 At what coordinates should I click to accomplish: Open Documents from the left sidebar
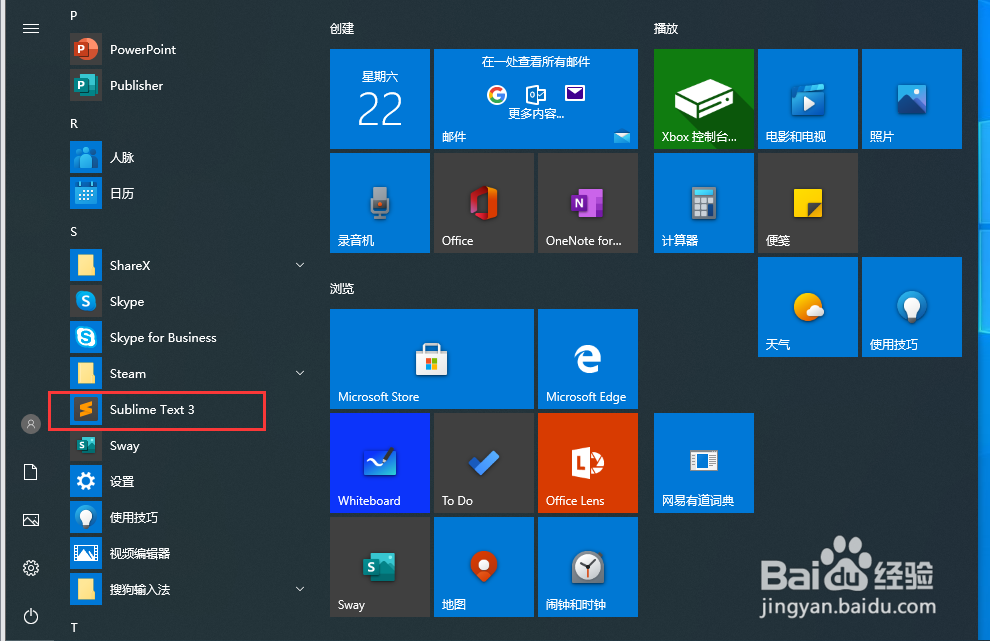click(31, 472)
